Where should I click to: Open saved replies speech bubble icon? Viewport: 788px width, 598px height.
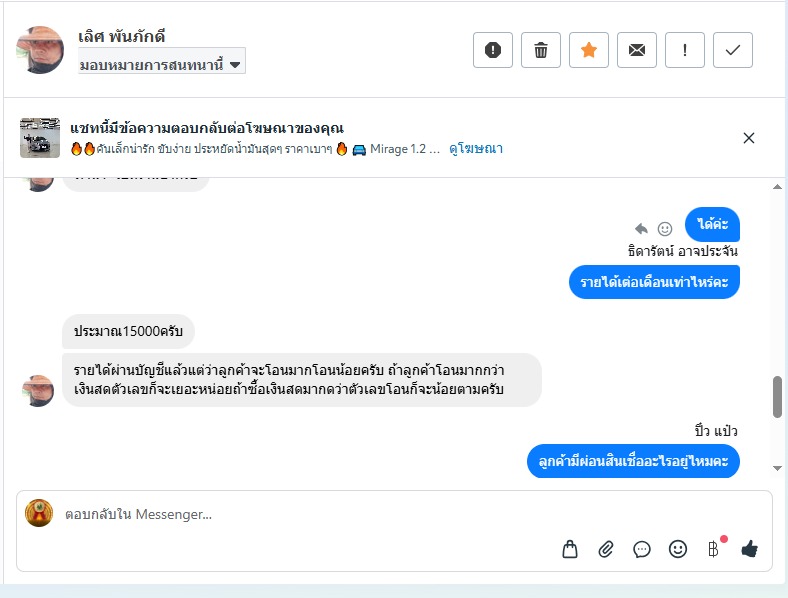click(x=642, y=548)
